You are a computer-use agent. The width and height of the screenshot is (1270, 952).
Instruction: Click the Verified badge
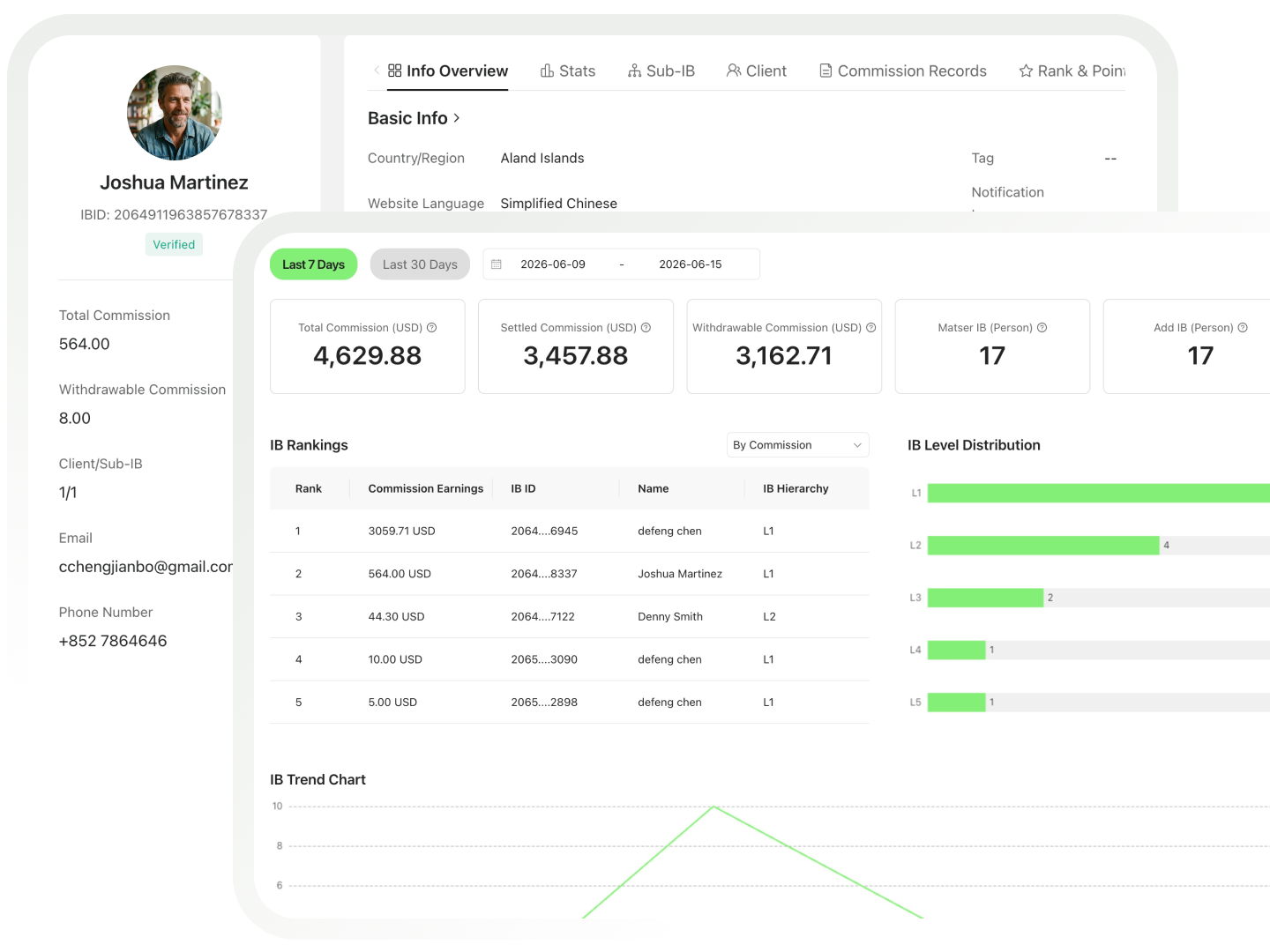[174, 244]
